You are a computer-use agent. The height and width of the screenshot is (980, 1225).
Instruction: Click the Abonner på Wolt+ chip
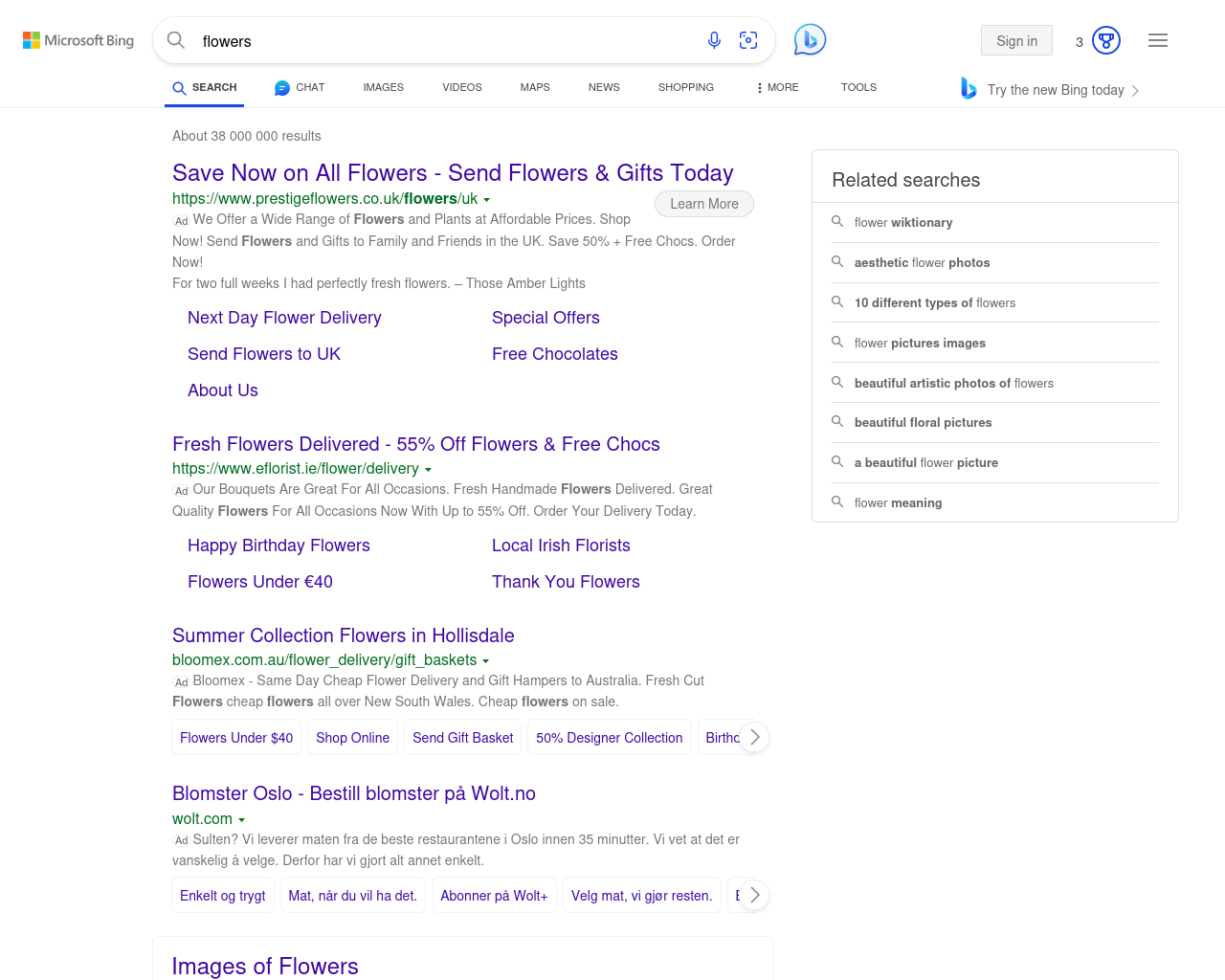(x=494, y=895)
